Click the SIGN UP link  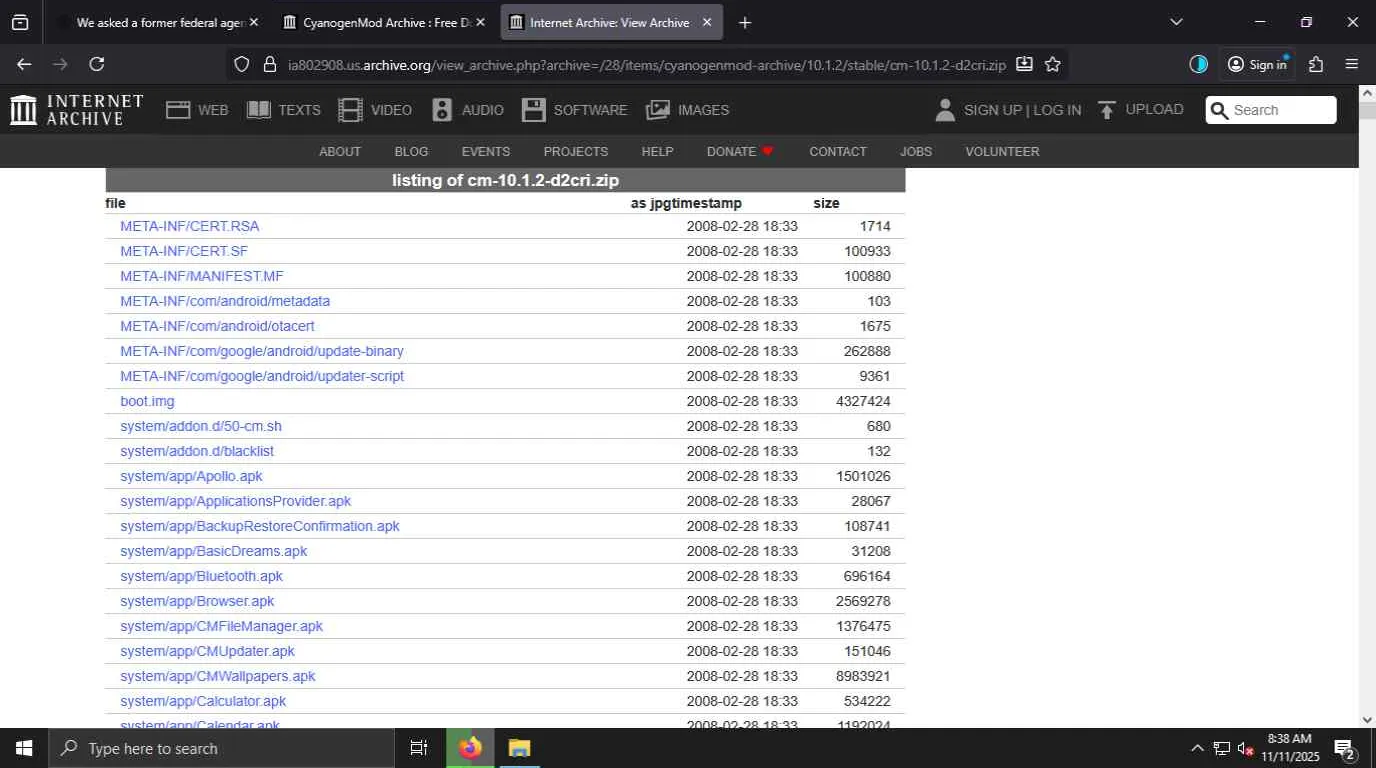993,110
